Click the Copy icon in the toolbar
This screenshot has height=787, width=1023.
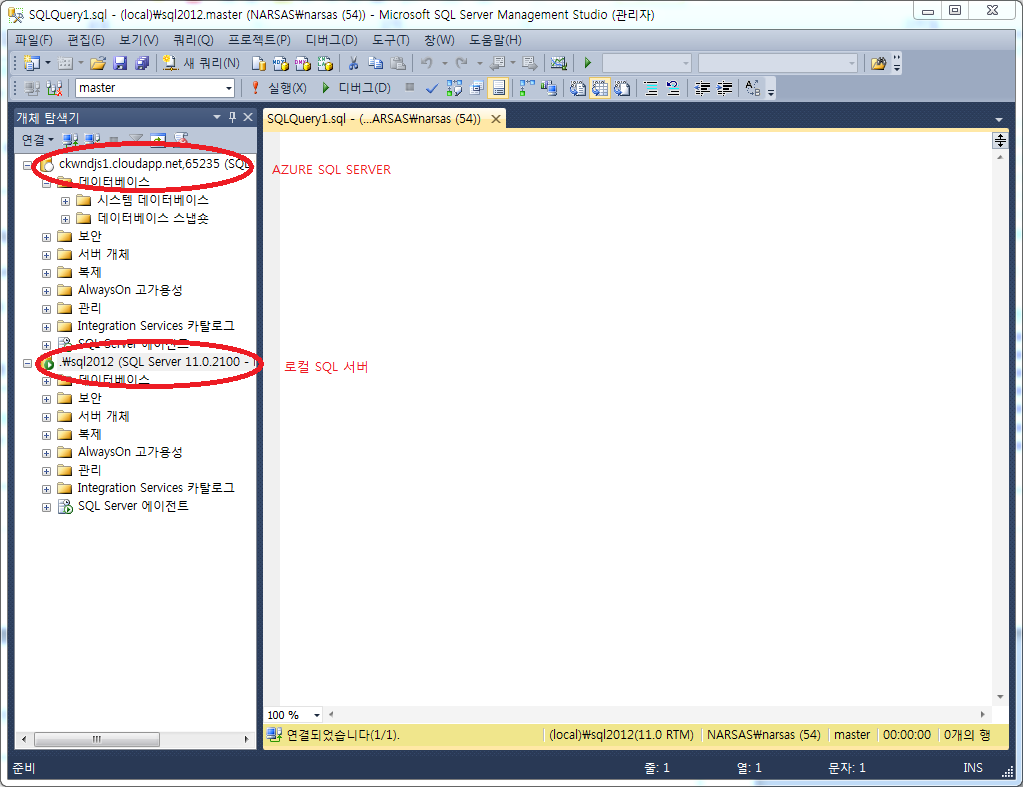coord(376,63)
